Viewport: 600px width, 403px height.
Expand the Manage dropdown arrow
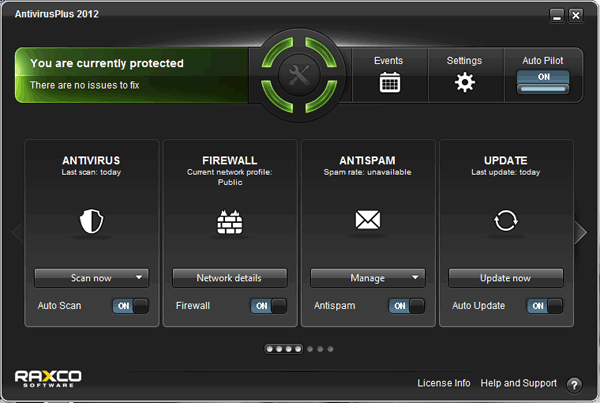[415, 277]
